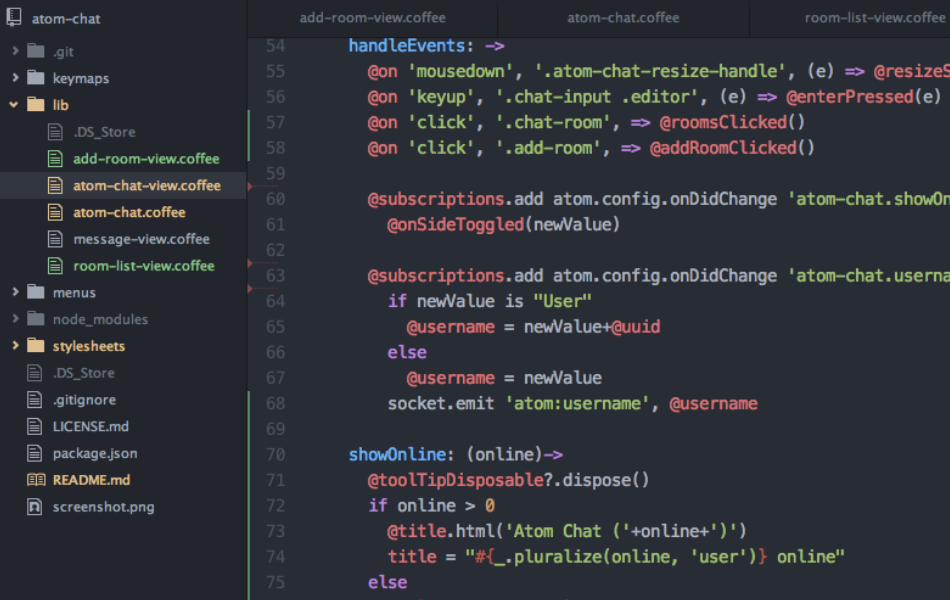Open screenshot.png in the tree

(103, 507)
